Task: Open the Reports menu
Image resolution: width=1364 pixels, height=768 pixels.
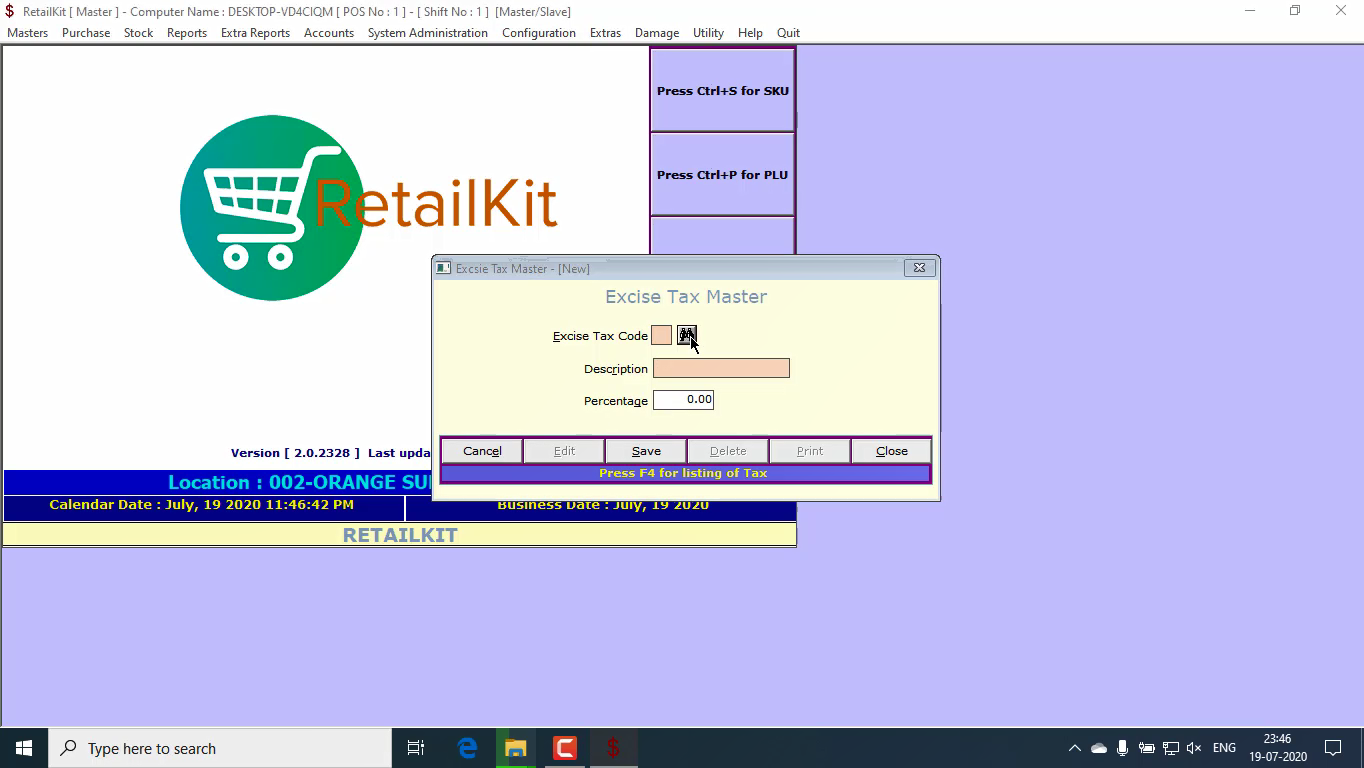Action: coord(187,33)
